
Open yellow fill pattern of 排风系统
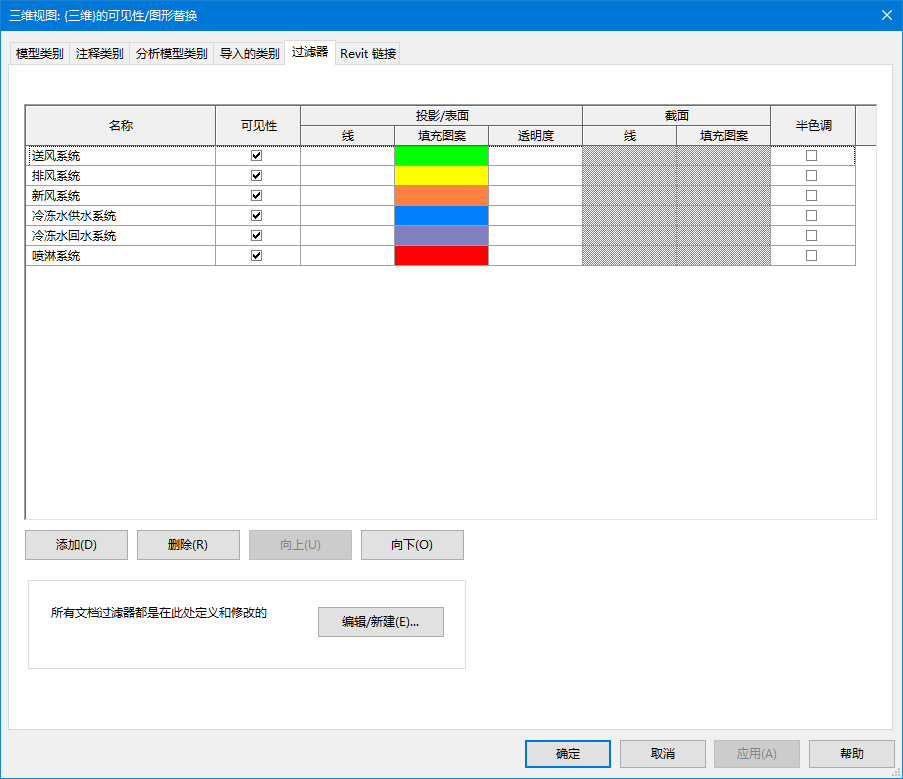click(x=441, y=176)
